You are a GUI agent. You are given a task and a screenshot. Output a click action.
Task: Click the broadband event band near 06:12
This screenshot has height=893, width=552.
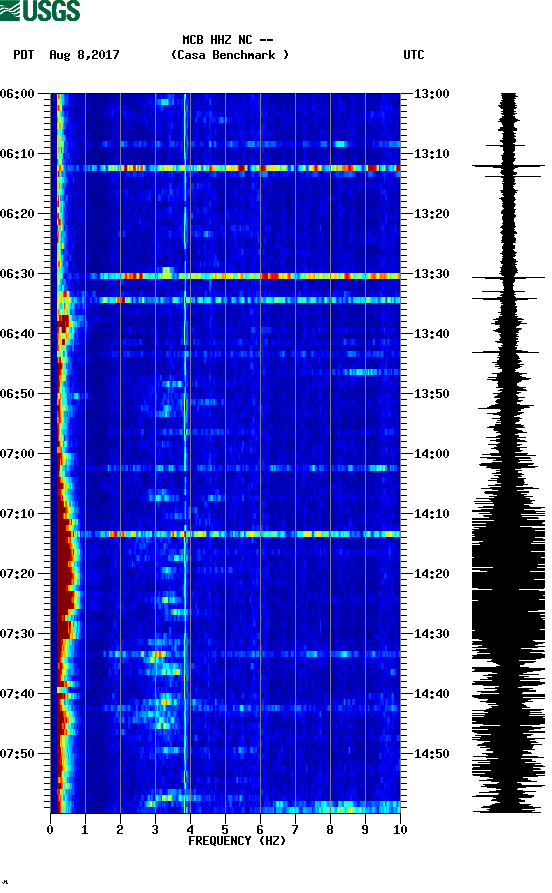point(226,168)
